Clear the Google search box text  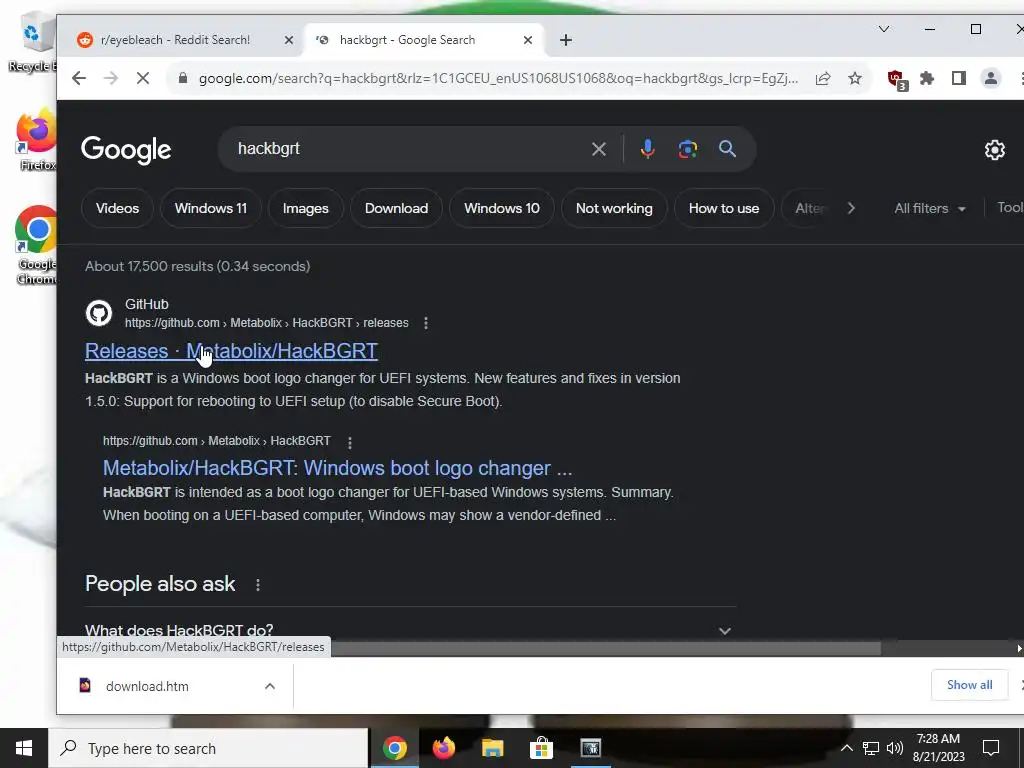point(599,149)
